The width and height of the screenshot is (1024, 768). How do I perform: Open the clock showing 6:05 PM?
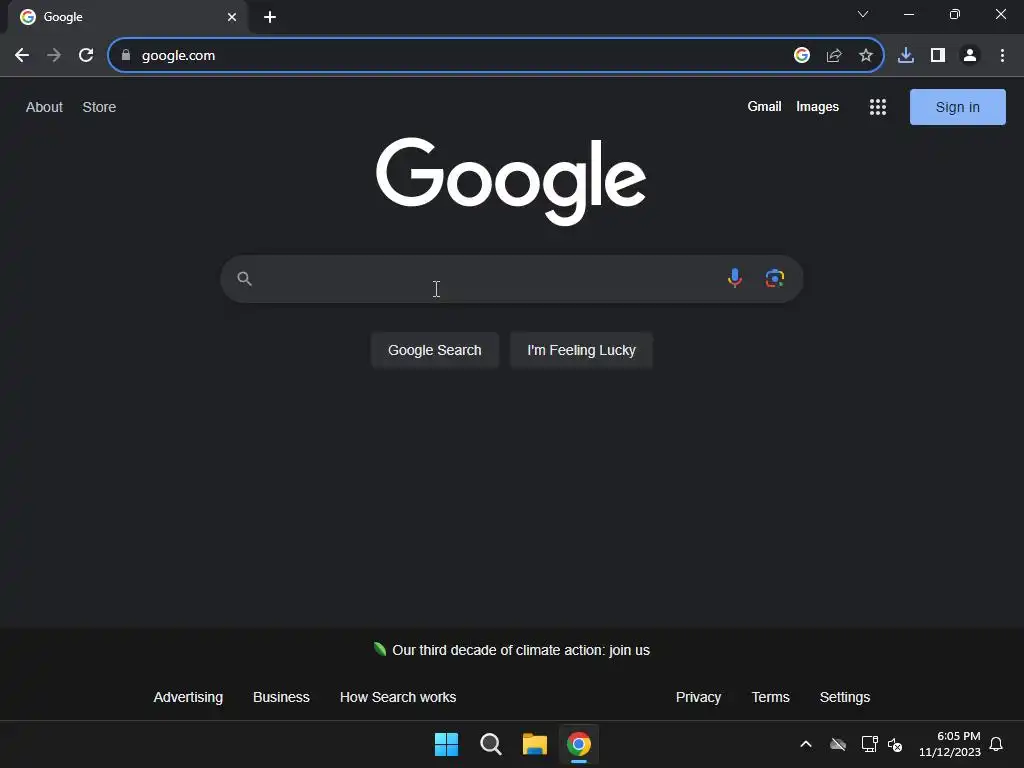pyautogui.click(x=950, y=744)
